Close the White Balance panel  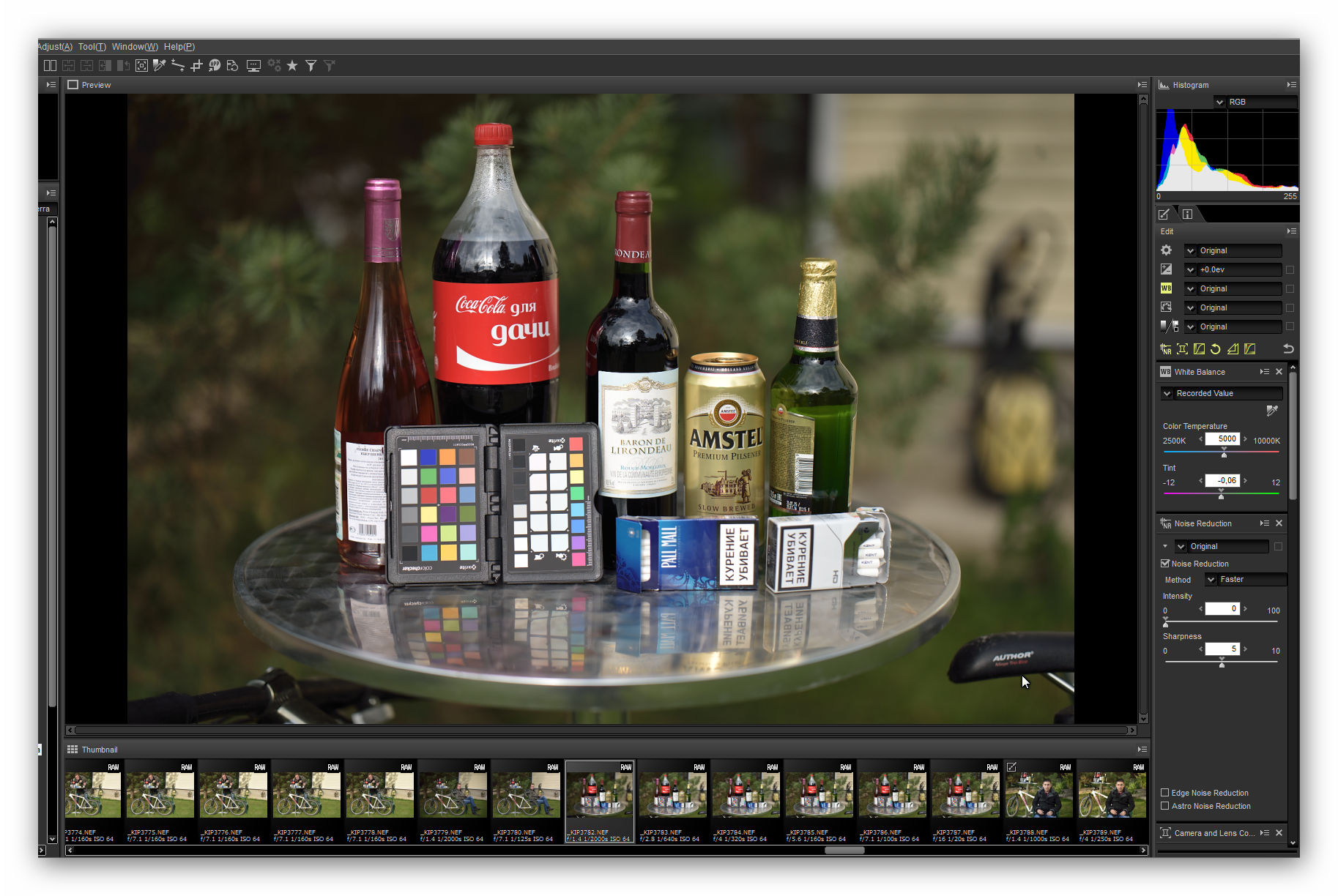(1279, 372)
